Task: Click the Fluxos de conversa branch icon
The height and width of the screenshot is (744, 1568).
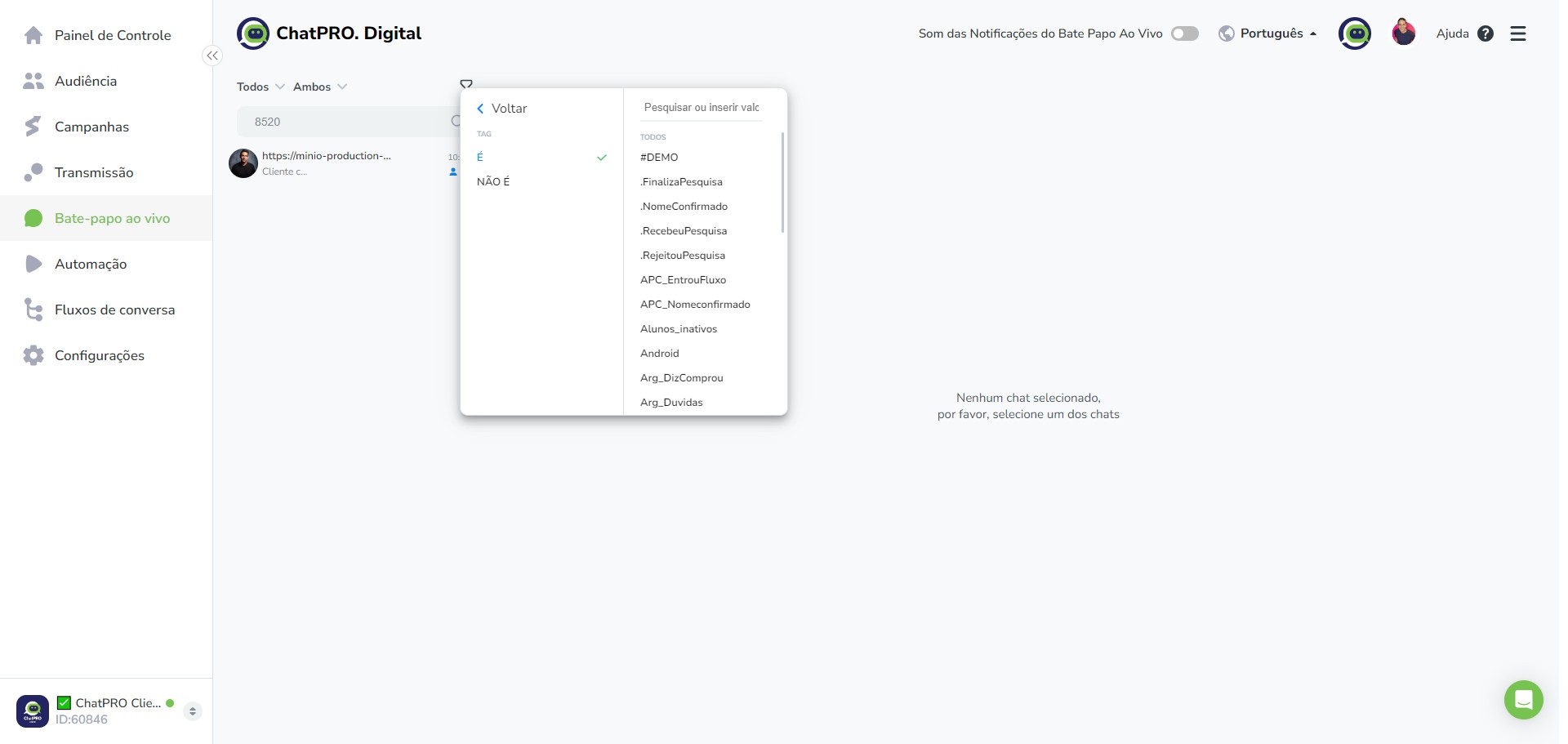Action: 33,310
